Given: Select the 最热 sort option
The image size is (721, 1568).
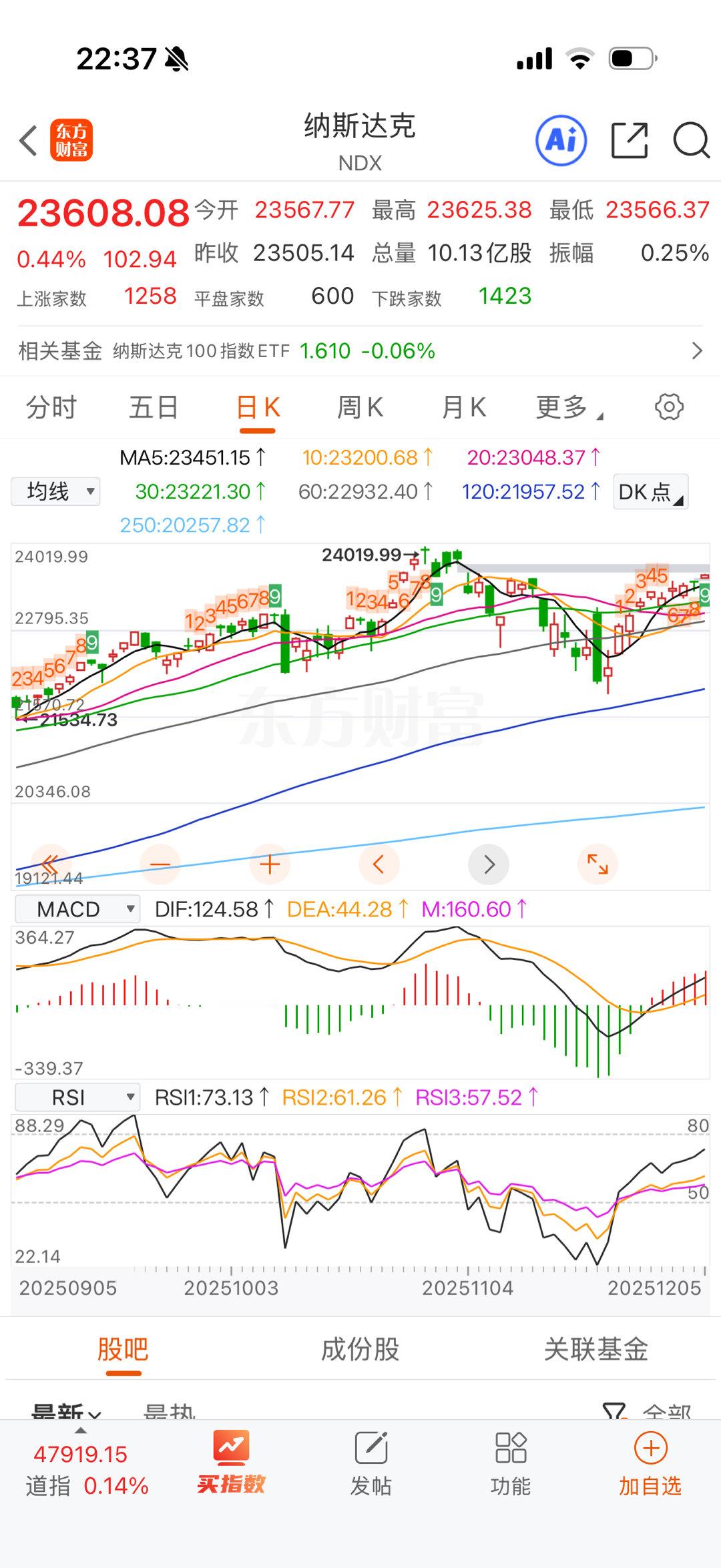Looking at the screenshot, I should (x=169, y=1410).
